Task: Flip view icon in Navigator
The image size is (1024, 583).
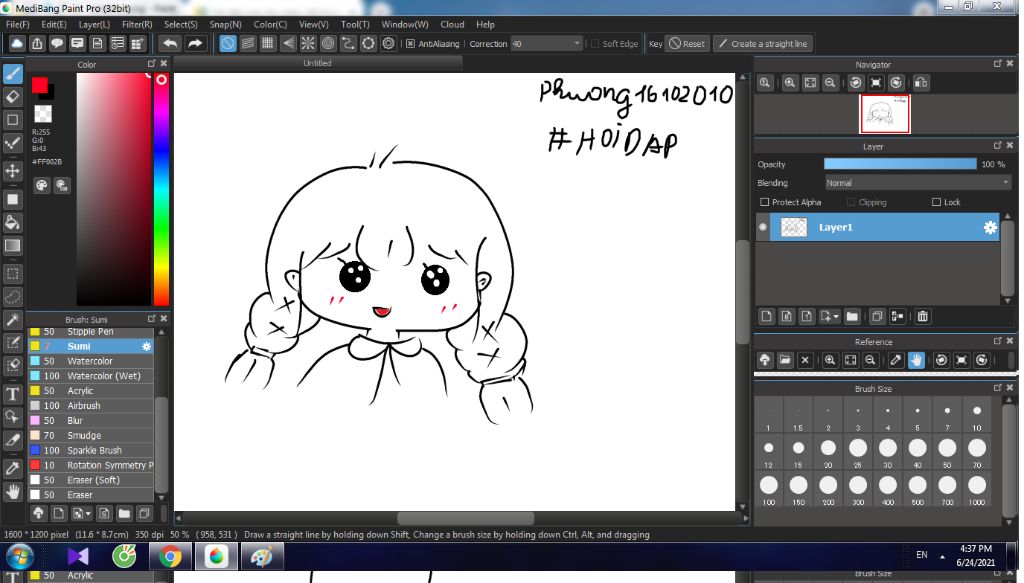Action: tap(921, 83)
